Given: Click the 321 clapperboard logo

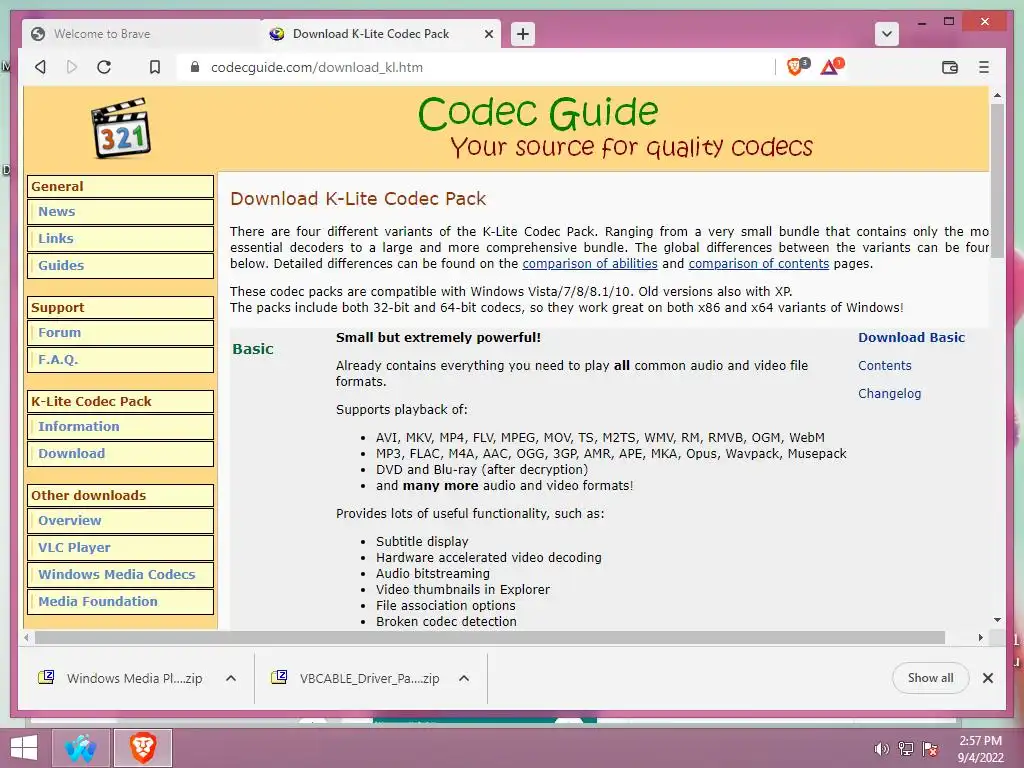Looking at the screenshot, I should click(x=121, y=128).
